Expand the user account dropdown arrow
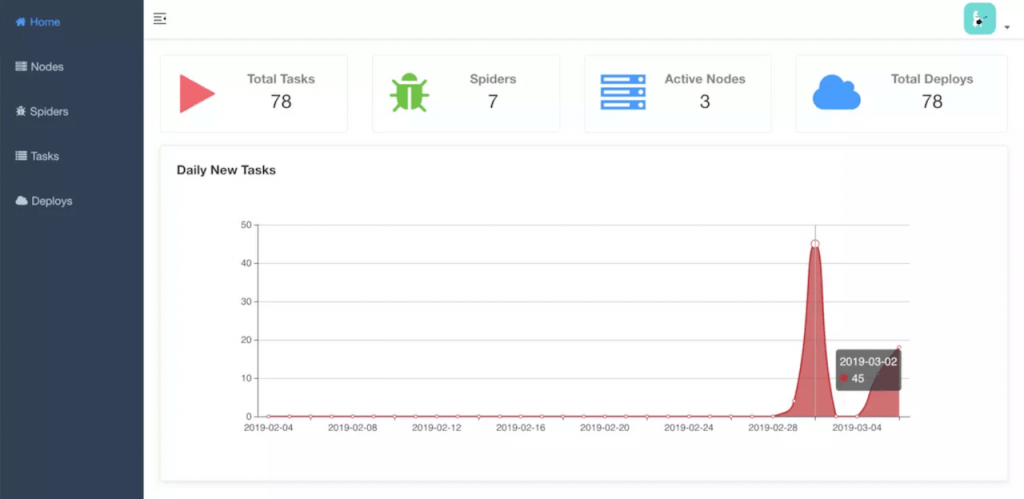Image resolution: width=1024 pixels, height=499 pixels. click(x=1007, y=27)
